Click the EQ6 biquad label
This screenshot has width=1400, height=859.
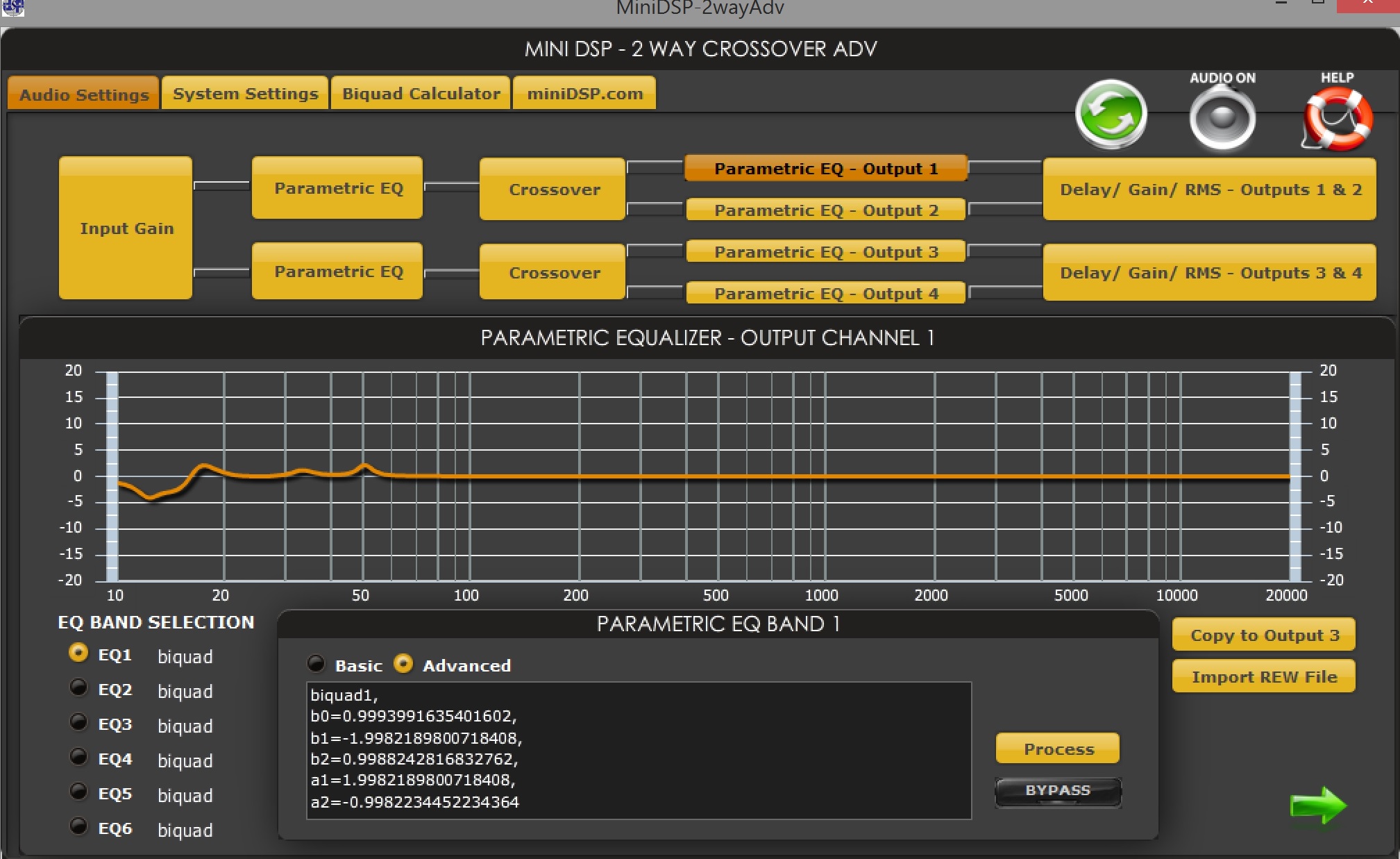185,830
